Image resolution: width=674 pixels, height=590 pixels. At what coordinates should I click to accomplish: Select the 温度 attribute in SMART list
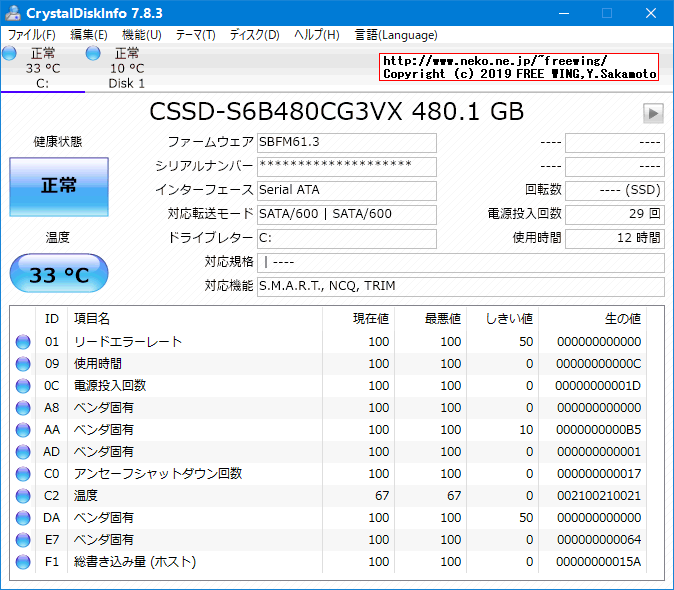click(x=86, y=496)
